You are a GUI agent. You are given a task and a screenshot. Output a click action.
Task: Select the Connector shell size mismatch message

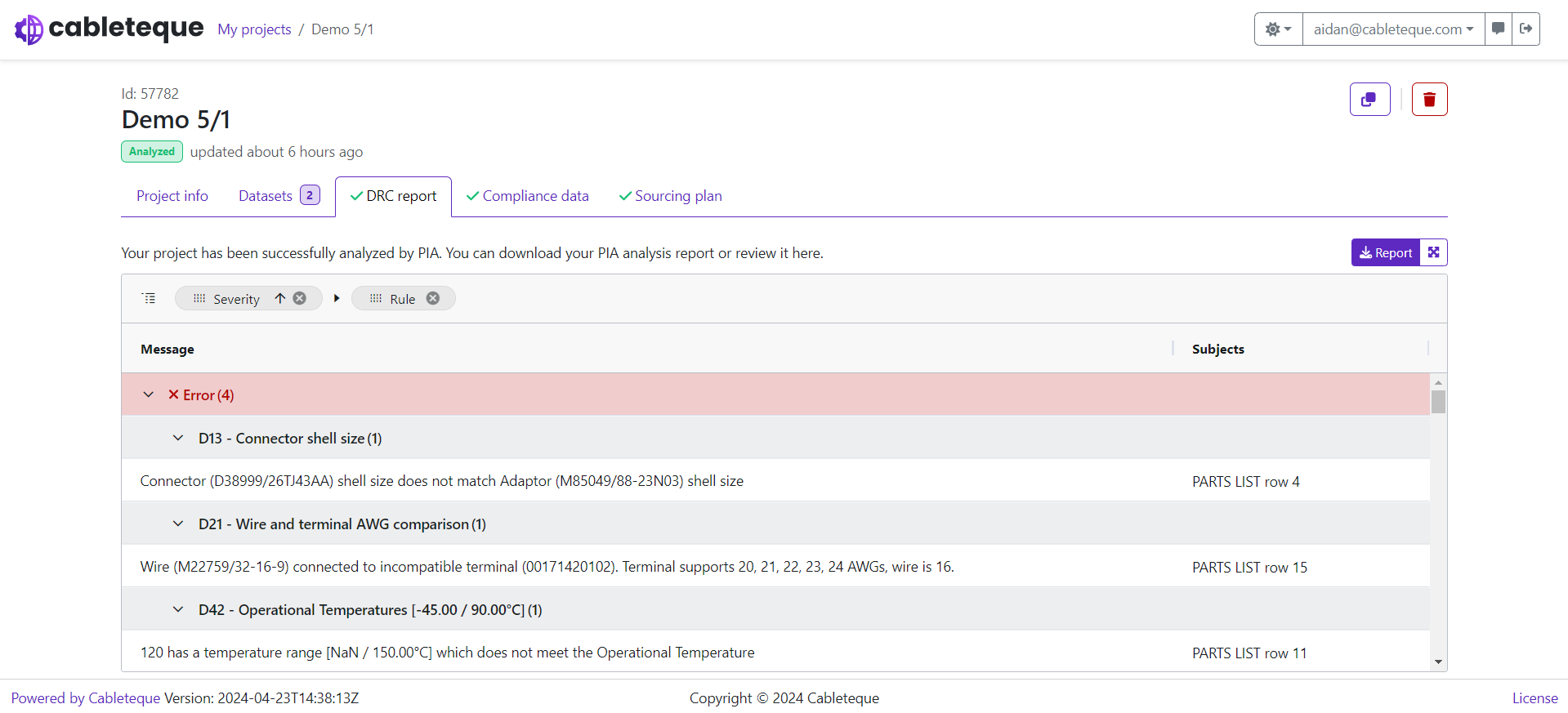[442, 481]
